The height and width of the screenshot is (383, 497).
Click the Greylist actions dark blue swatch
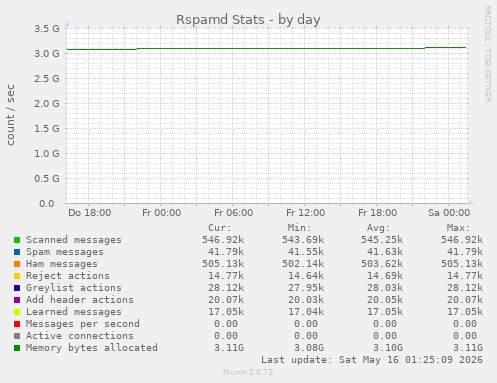click(x=17, y=288)
